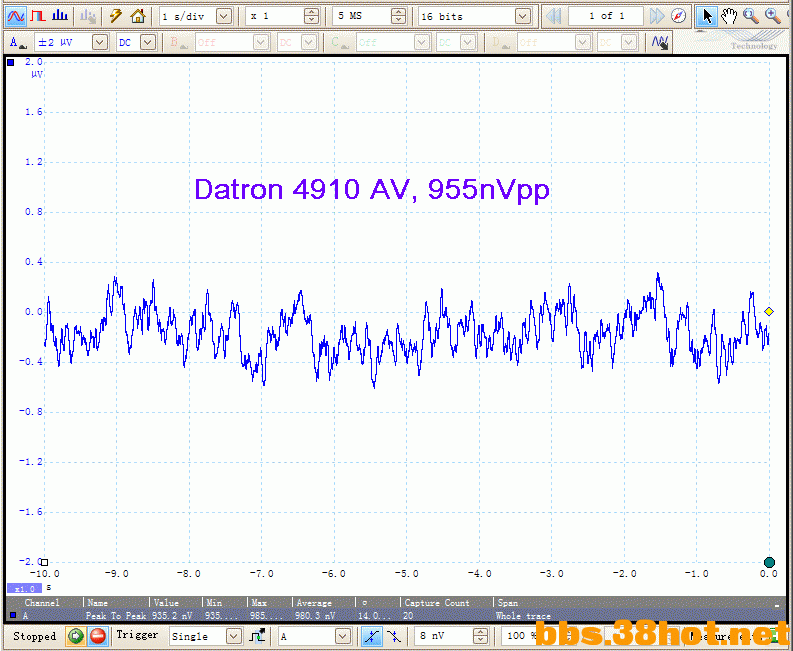Adjust the 5 MS samples stepper
Screen dimensions: 793x651
pyautogui.click(x=399, y=16)
